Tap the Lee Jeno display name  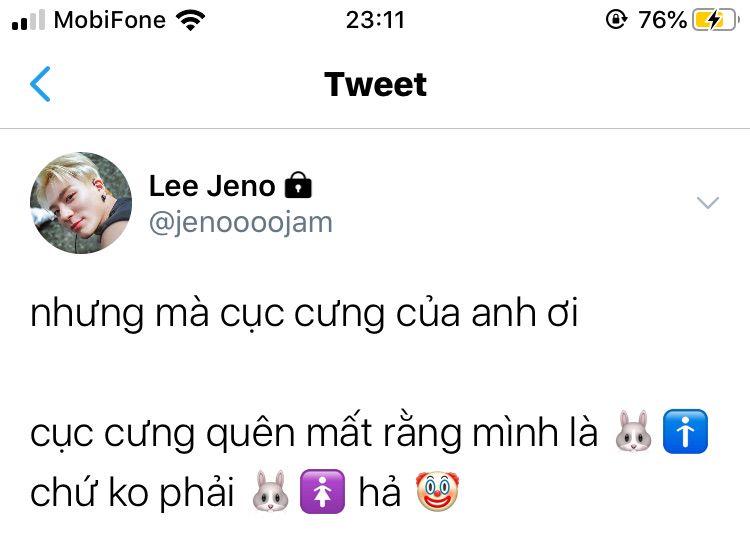click(x=212, y=186)
